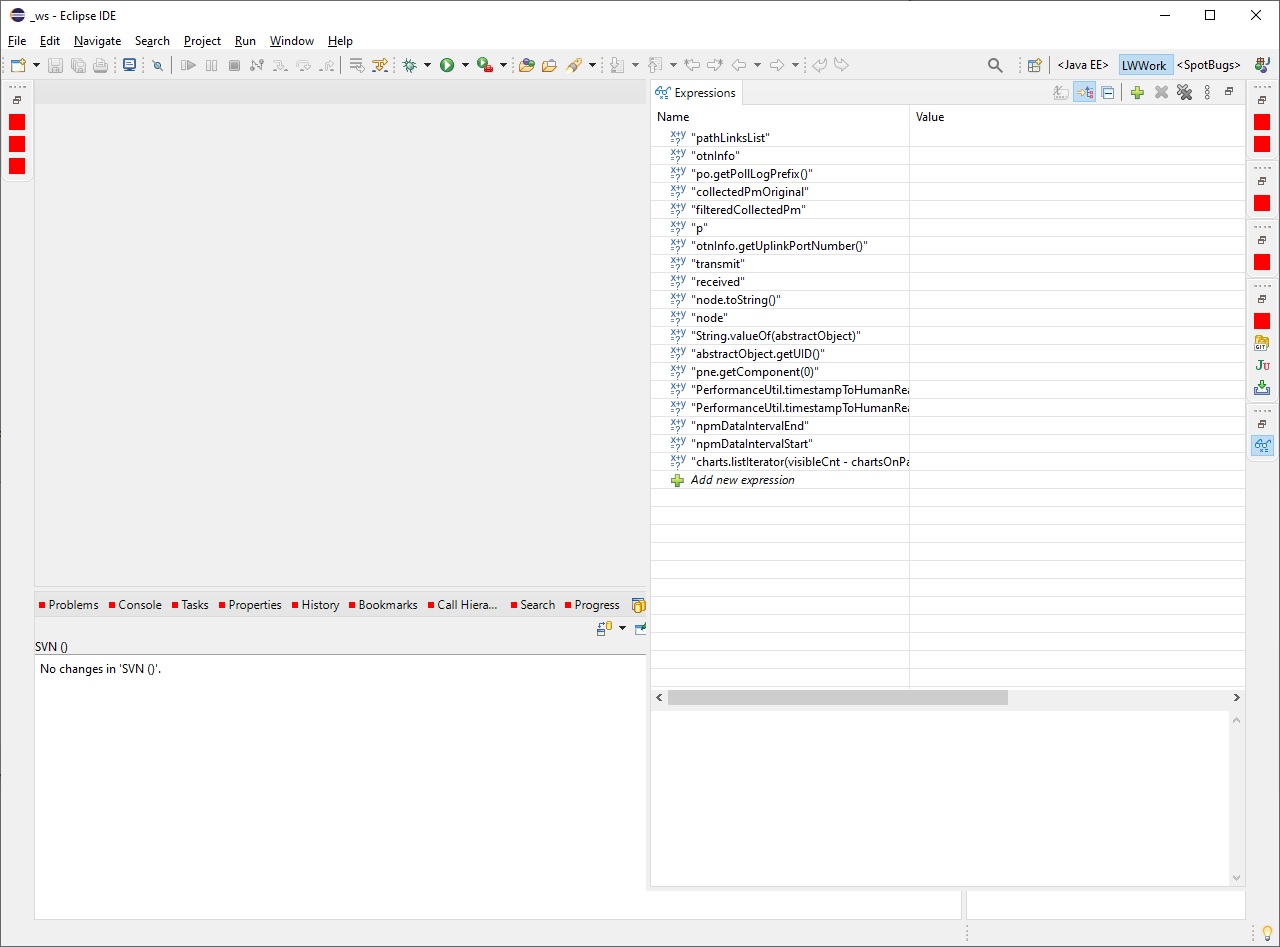The height and width of the screenshot is (947, 1280).
Task: Open the New file dropdown arrow
Action: point(37,65)
